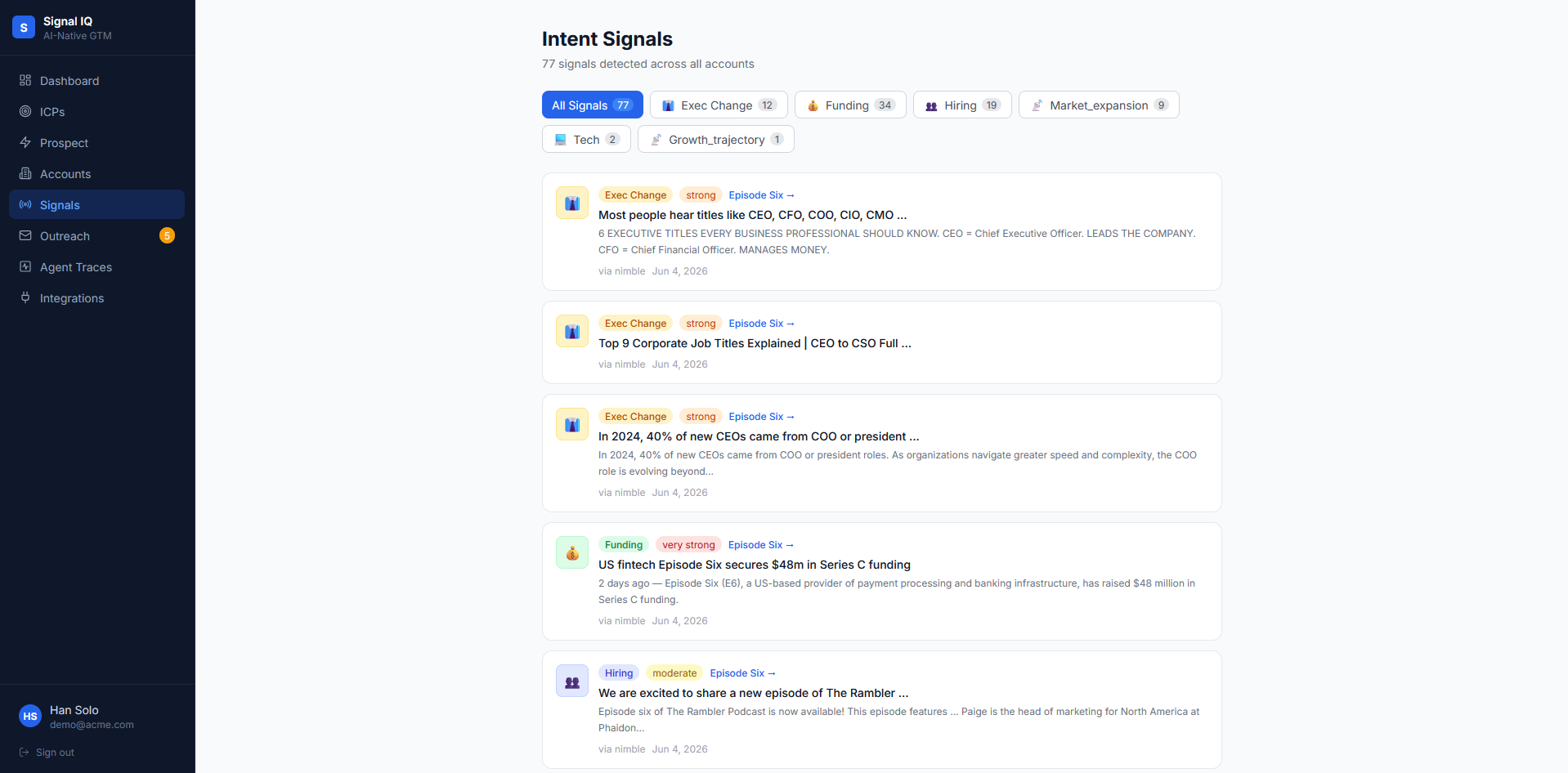The width and height of the screenshot is (1568, 773).
Task: Filter signals by Exec Change
Action: (719, 105)
